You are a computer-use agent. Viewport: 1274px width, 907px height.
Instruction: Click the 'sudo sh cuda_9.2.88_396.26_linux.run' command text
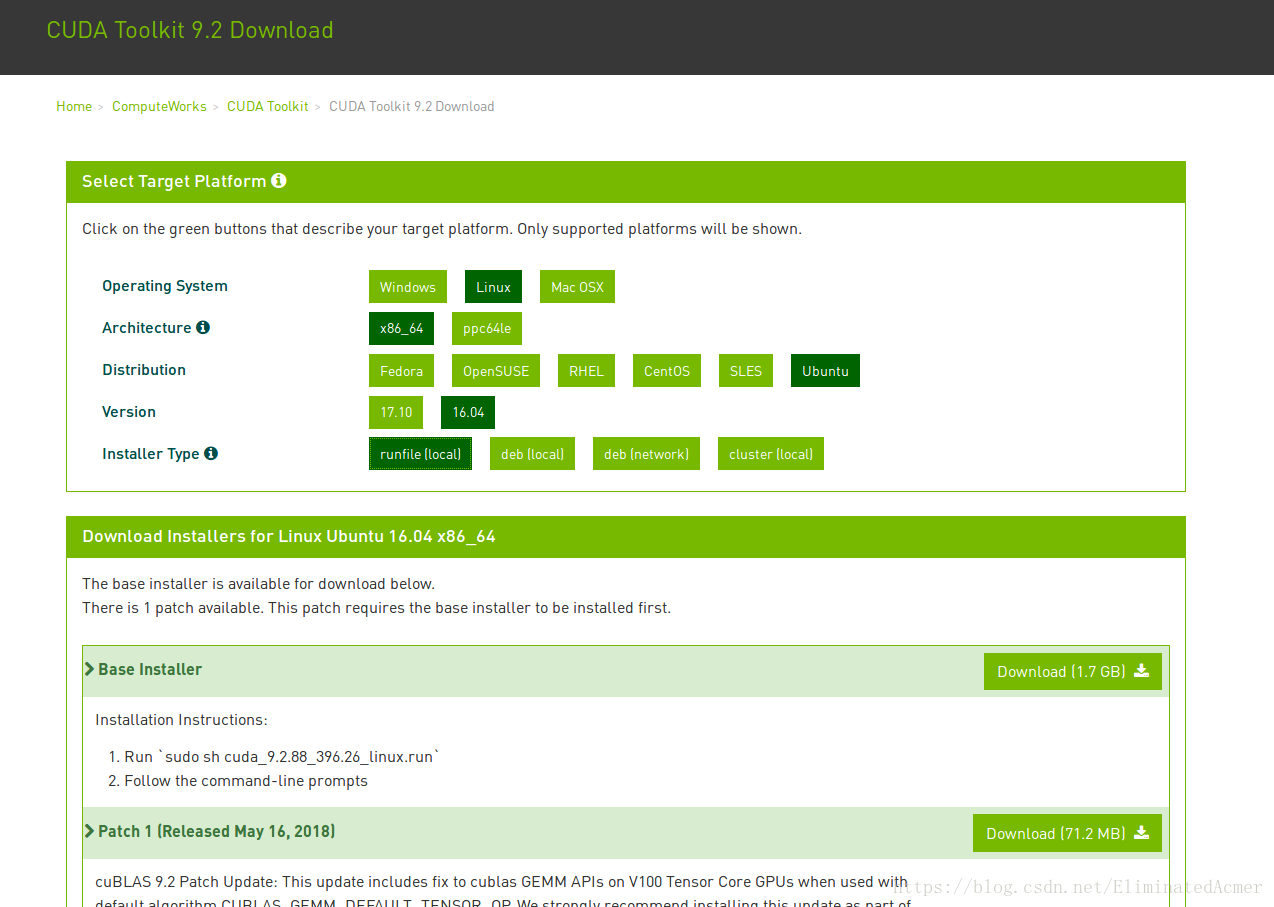click(x=298, y=757)
